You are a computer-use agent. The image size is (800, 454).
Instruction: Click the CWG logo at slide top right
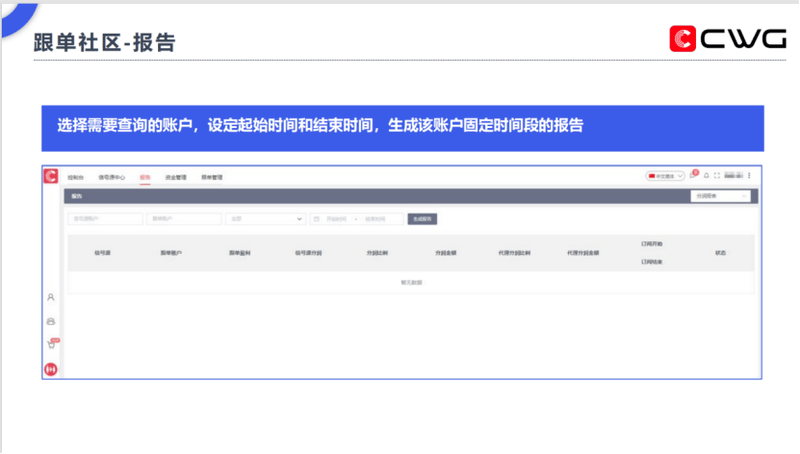pos(728,39)
